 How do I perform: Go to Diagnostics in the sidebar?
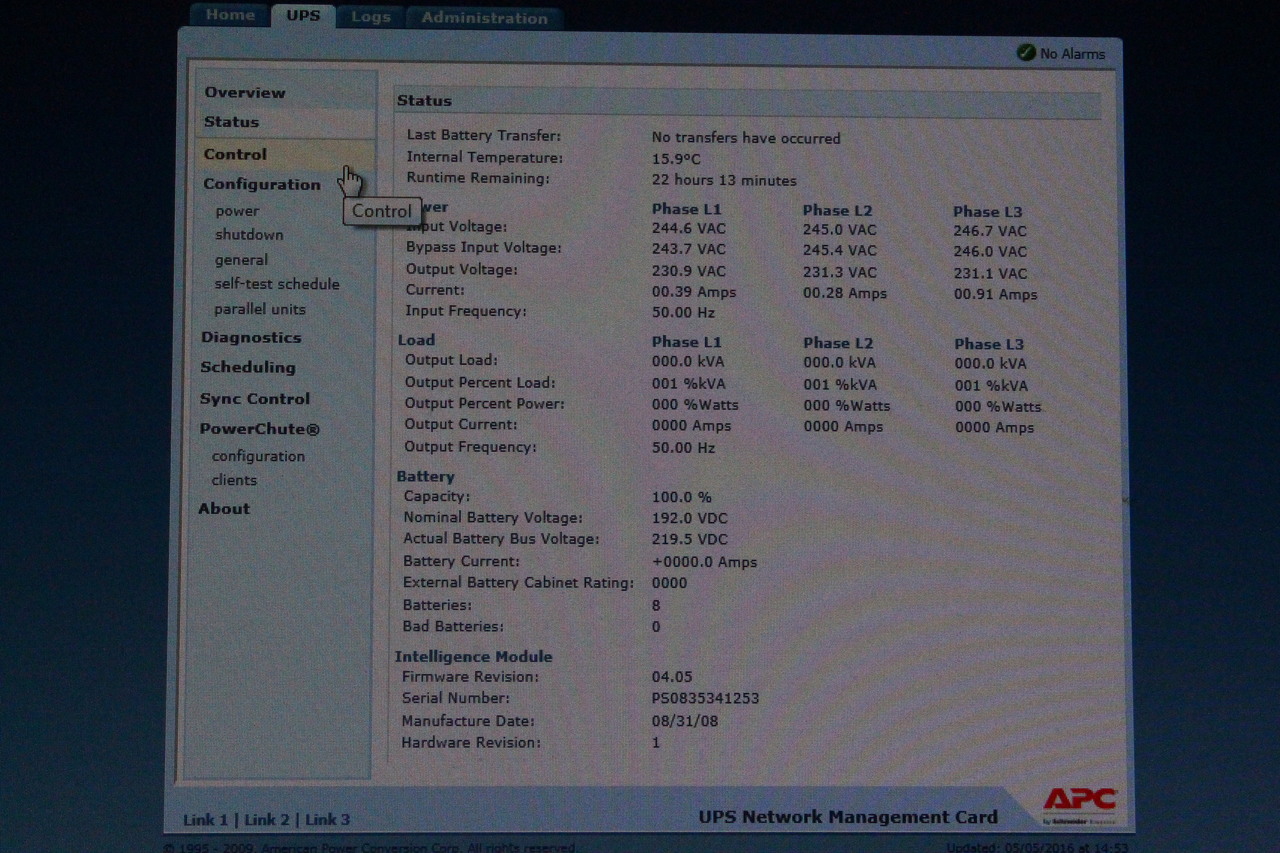(251, 338)
